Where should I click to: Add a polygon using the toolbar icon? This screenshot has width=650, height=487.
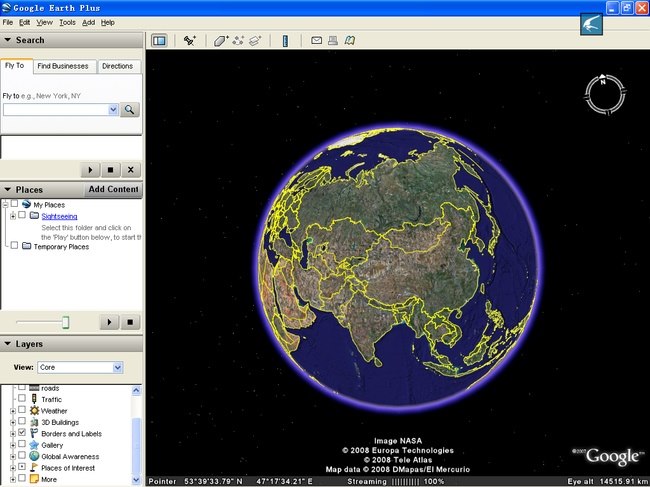point(221,41)
